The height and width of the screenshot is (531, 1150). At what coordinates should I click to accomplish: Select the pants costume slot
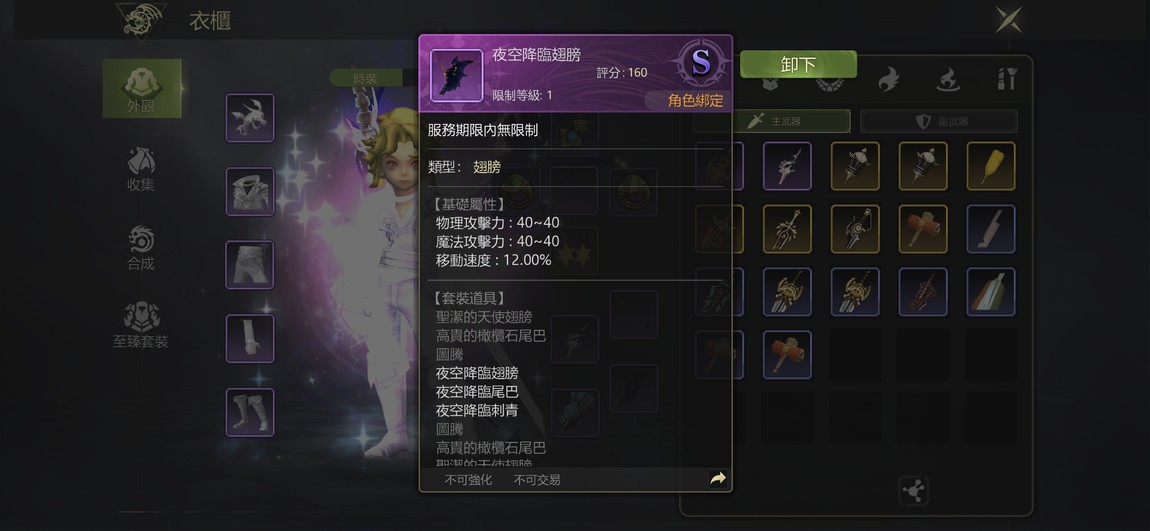[x=250, y=265]
